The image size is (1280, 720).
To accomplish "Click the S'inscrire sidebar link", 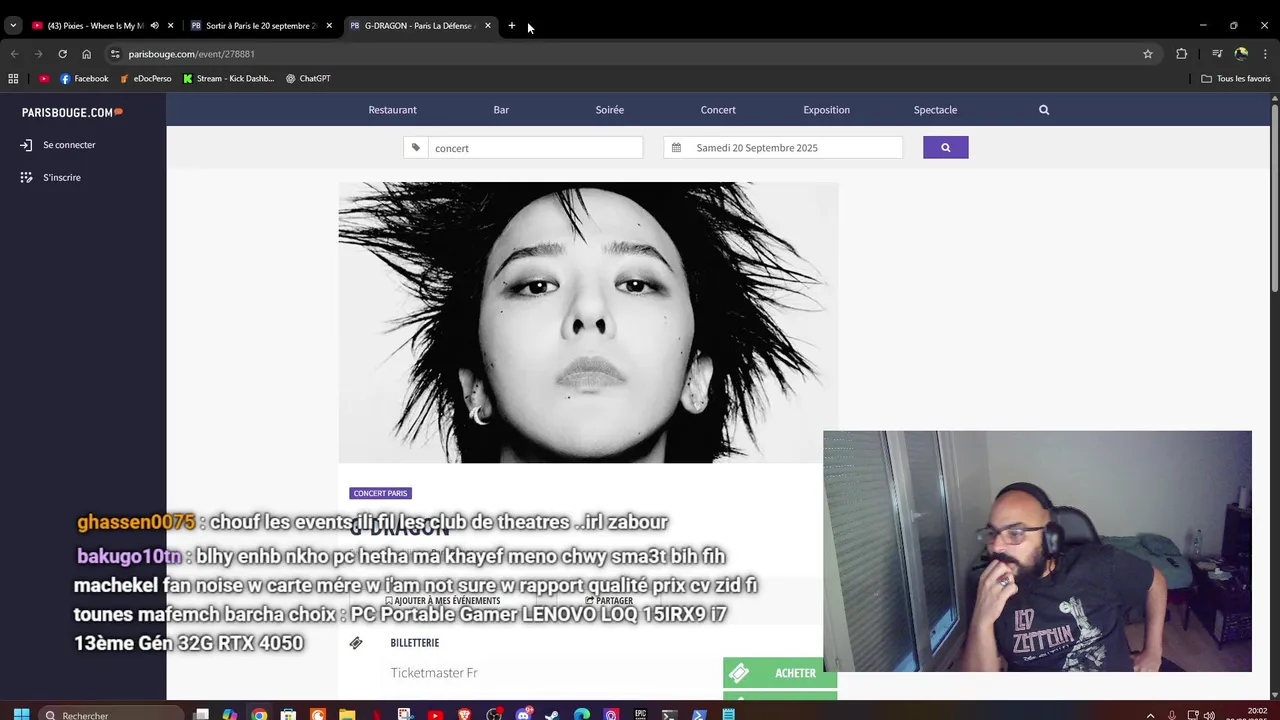I will pos(50,177).
